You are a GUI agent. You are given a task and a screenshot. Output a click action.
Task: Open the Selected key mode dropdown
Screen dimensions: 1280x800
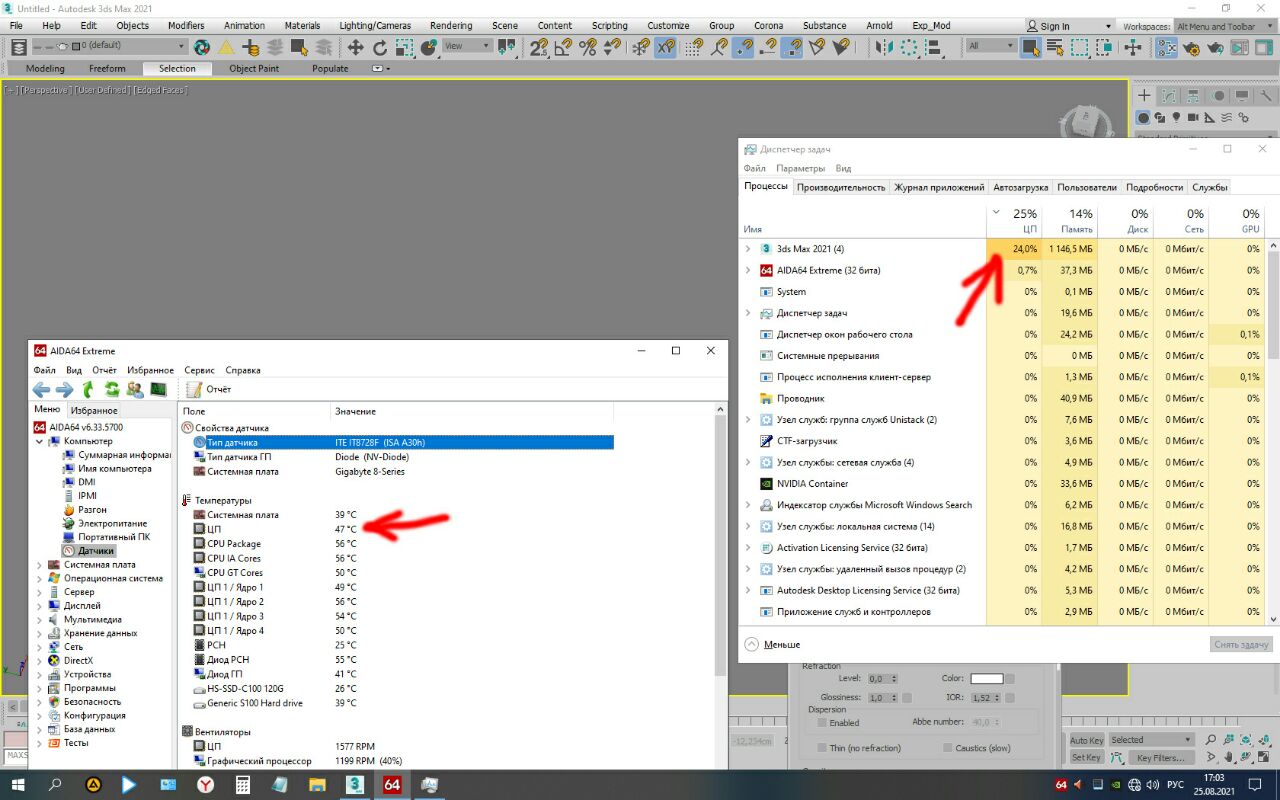[1151, 740]
